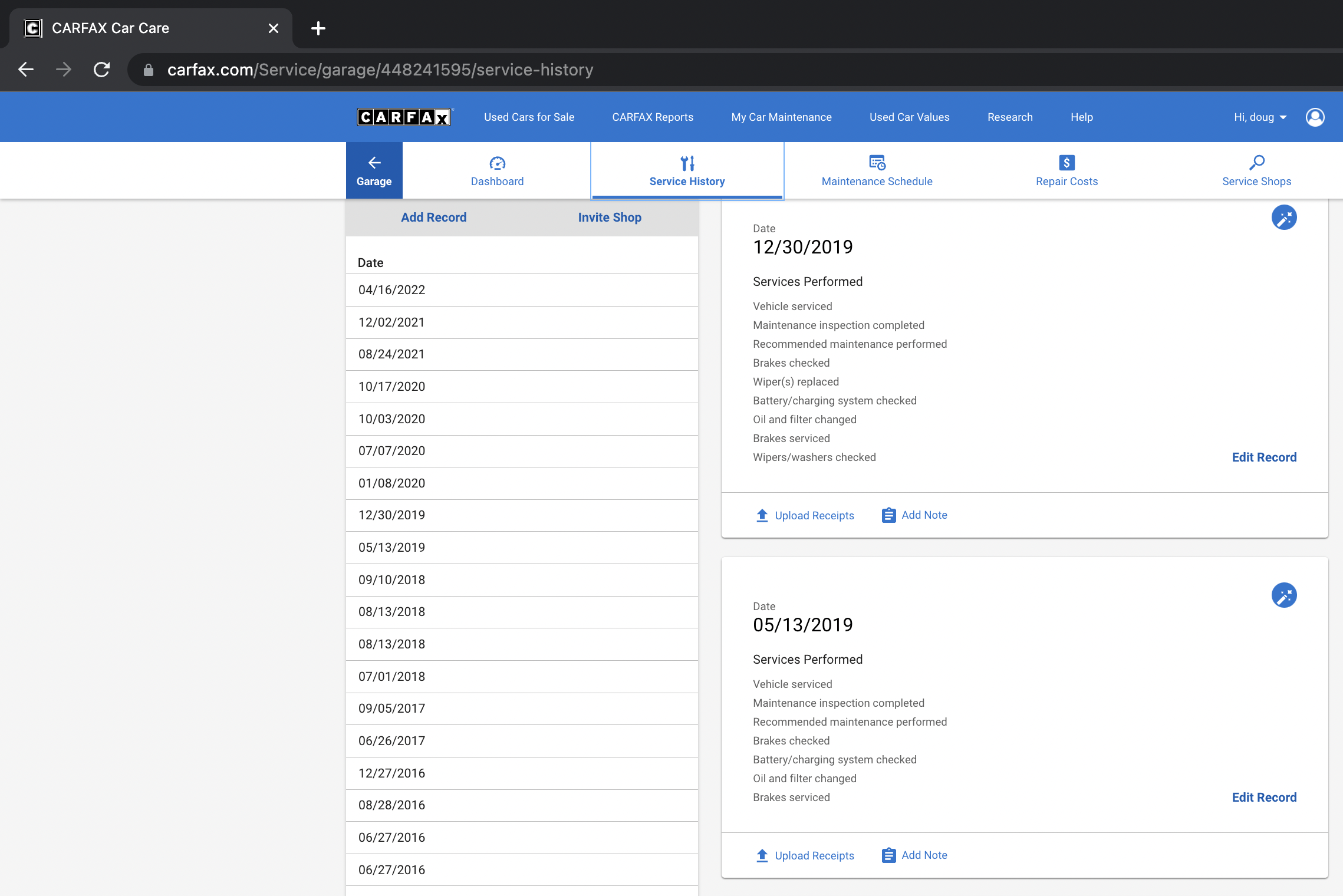The height and width of the screenshot is (896, 1343).
Task: Select the 06/26/2017 date row
Action: click(x=522, y=741)
